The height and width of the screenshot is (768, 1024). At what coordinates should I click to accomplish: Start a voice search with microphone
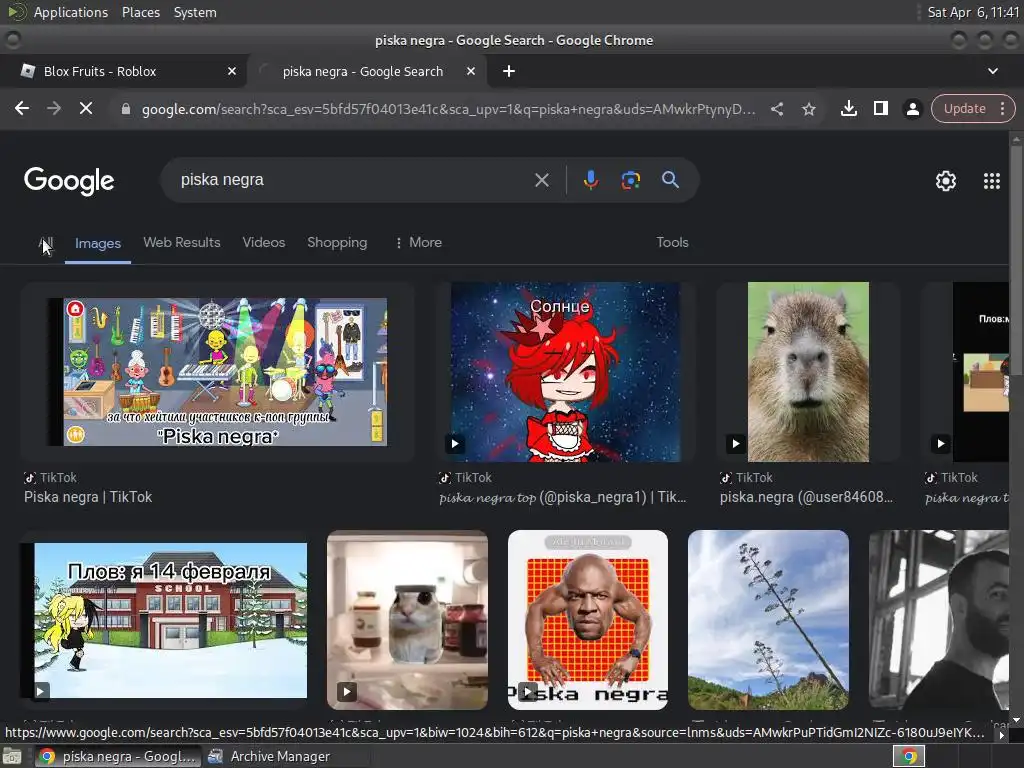pos(590,180)
